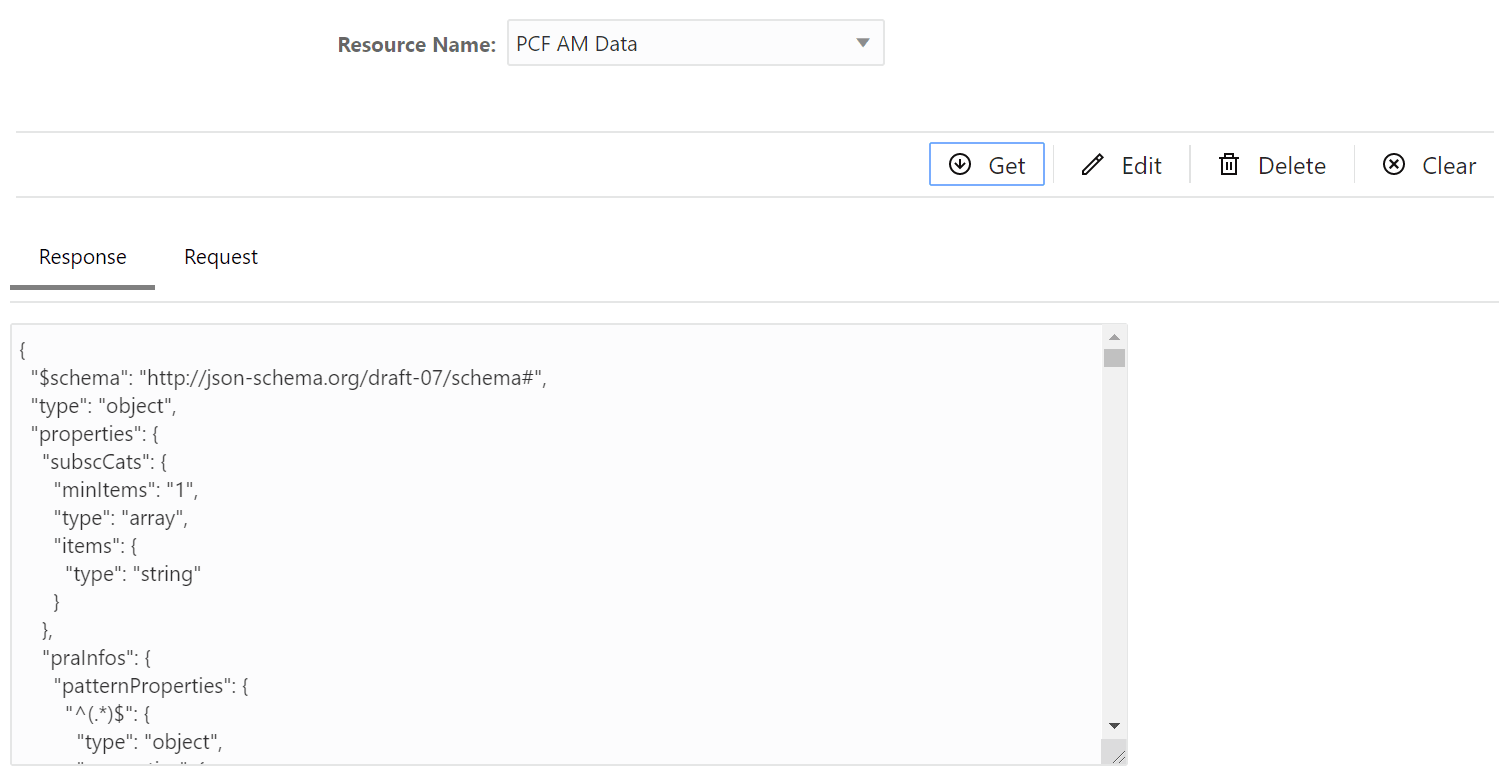This screenshot has height=777, width=1499.
Task: Click the scrollbar up arrow on the response panel
Action: [x=1114, y=336]
